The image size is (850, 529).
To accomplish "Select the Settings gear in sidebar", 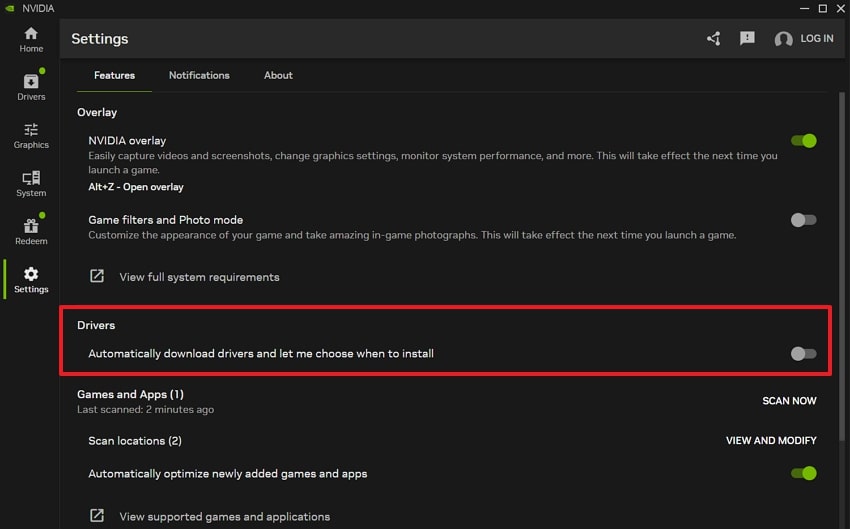I will (x=31, y=280).
